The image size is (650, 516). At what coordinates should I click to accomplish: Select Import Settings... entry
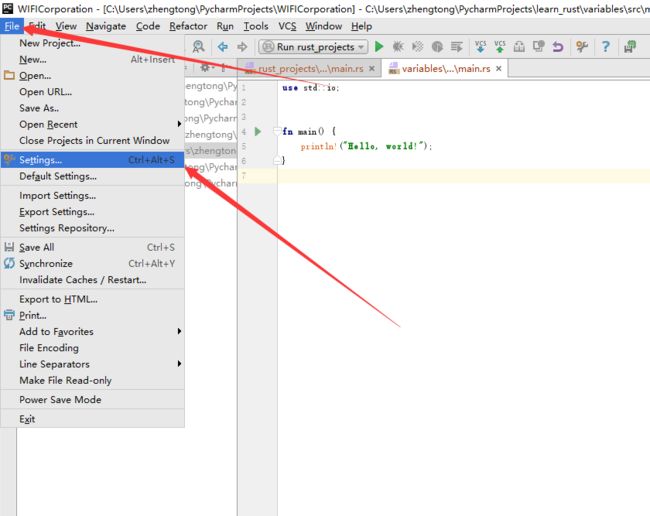tap(92, 196)
